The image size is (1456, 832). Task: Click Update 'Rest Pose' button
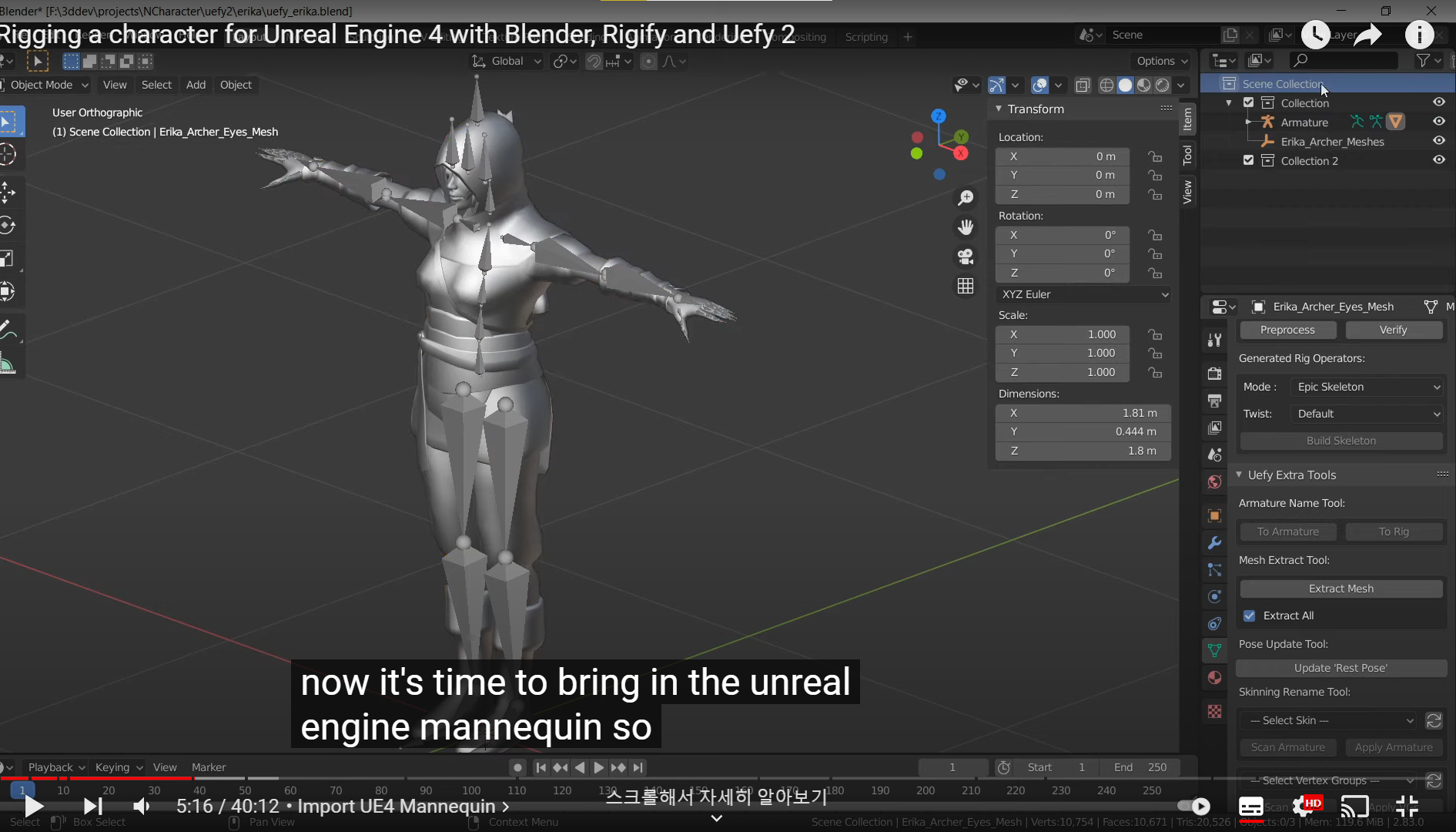click(x=1341, y=668)
